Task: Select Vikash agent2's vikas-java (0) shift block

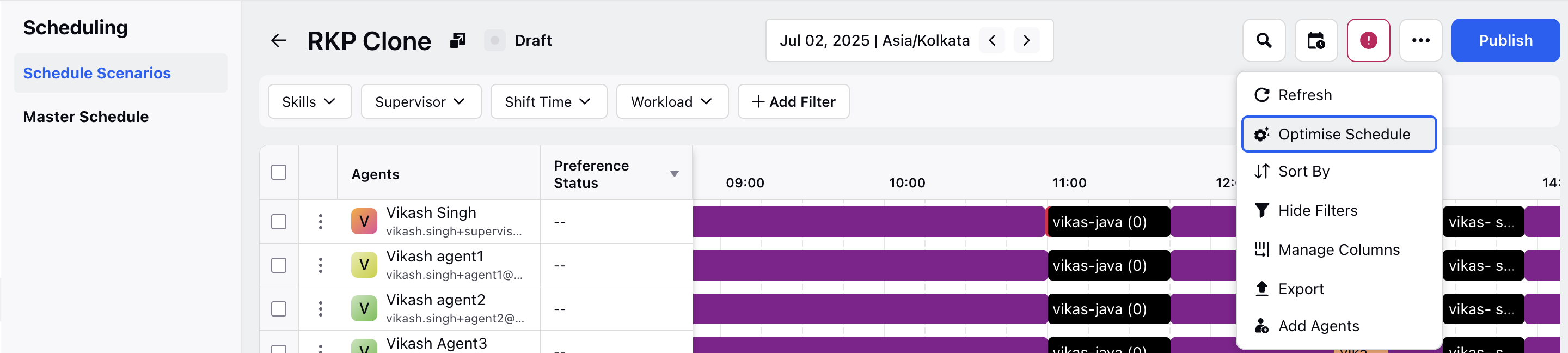Action: [1108, 309]
